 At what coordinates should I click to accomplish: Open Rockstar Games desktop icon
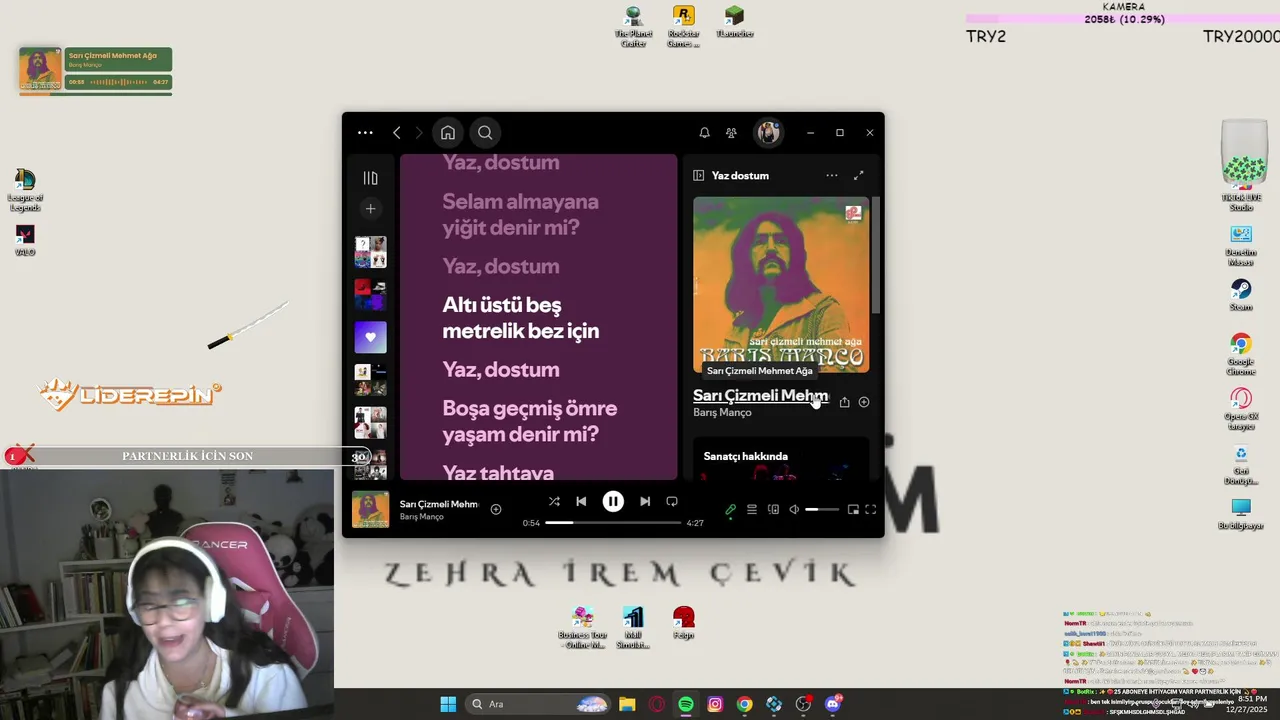(683, 27)
